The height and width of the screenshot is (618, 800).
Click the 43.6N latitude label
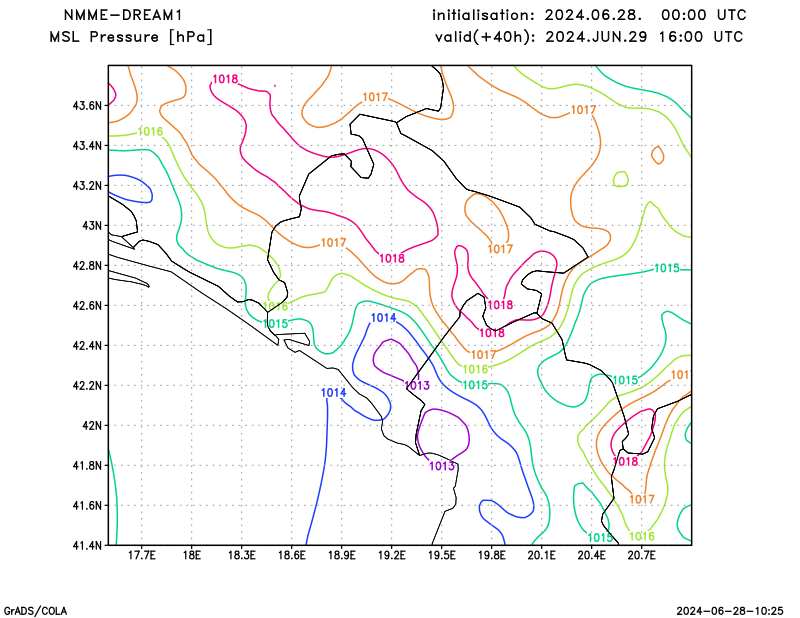[87, 106]
